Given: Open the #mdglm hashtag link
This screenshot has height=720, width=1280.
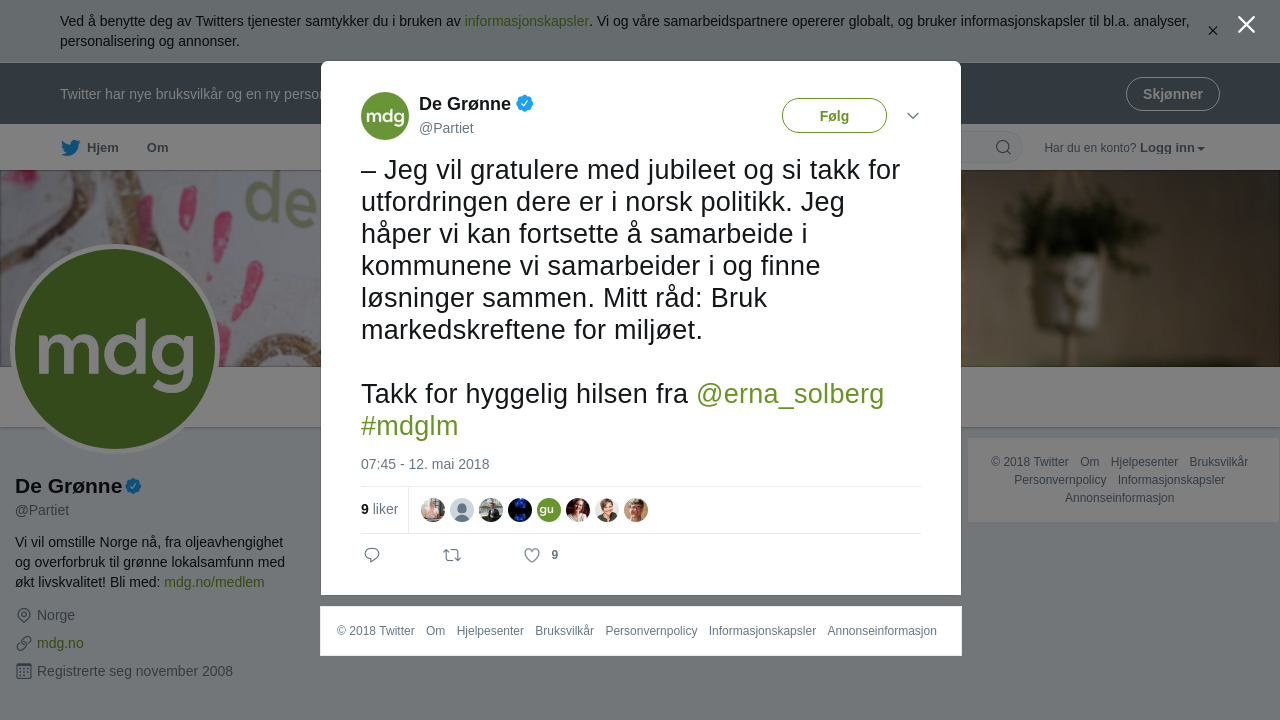Looking at the screenshot, I should point(409,426).
